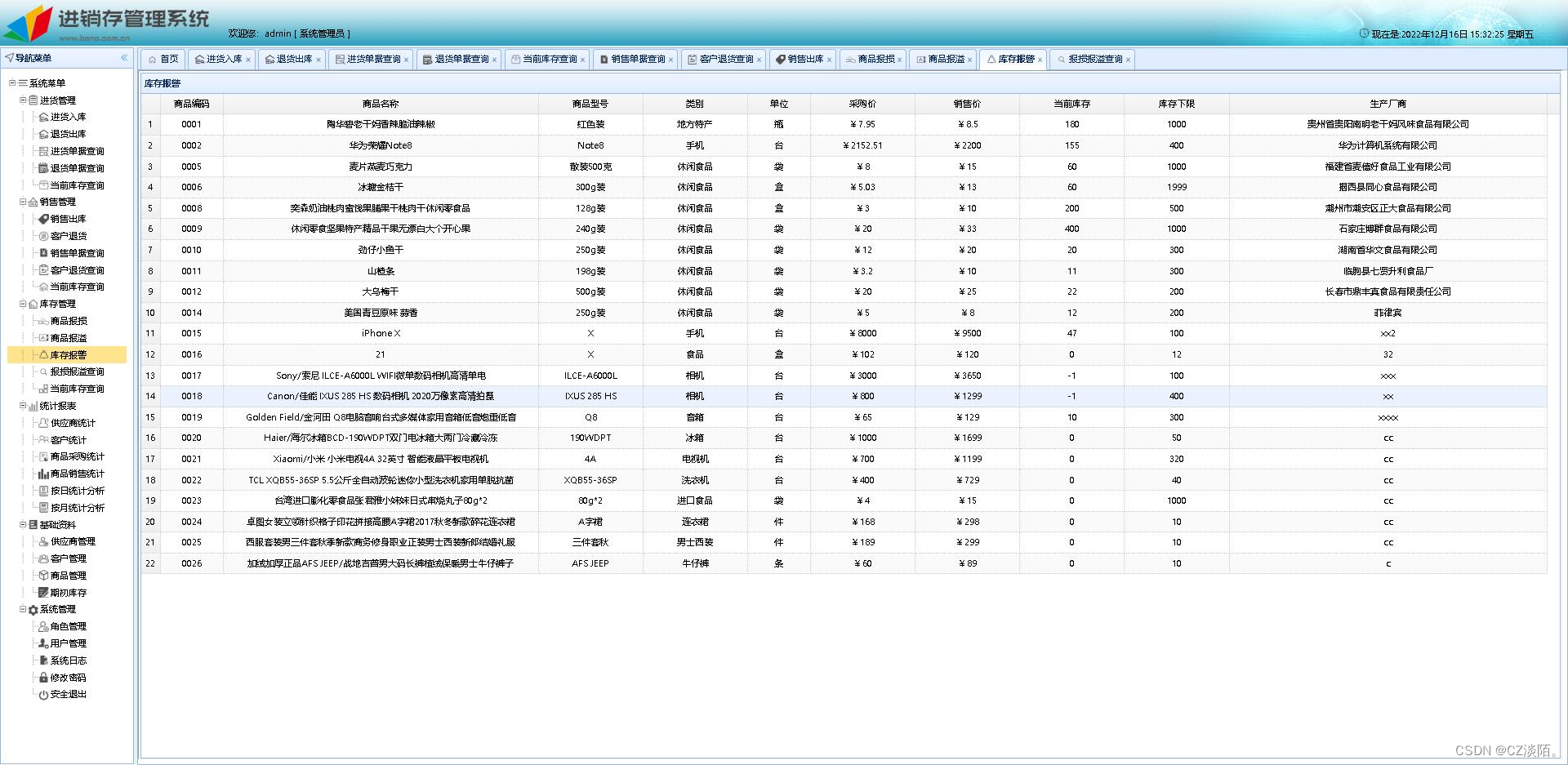Switch to the 首页 tab
The height and width of the screenshot is (765, 1568).
click(x=163, y=60)
